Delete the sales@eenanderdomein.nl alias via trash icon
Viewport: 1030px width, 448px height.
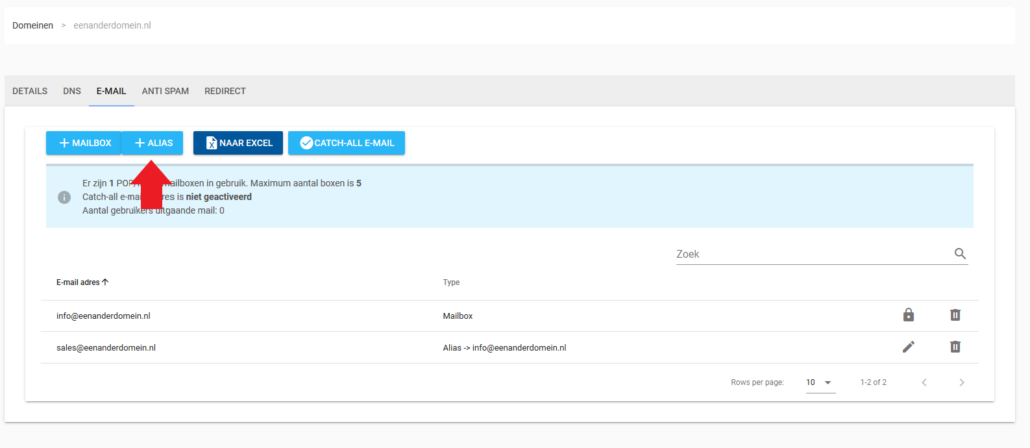coord(955,347)
